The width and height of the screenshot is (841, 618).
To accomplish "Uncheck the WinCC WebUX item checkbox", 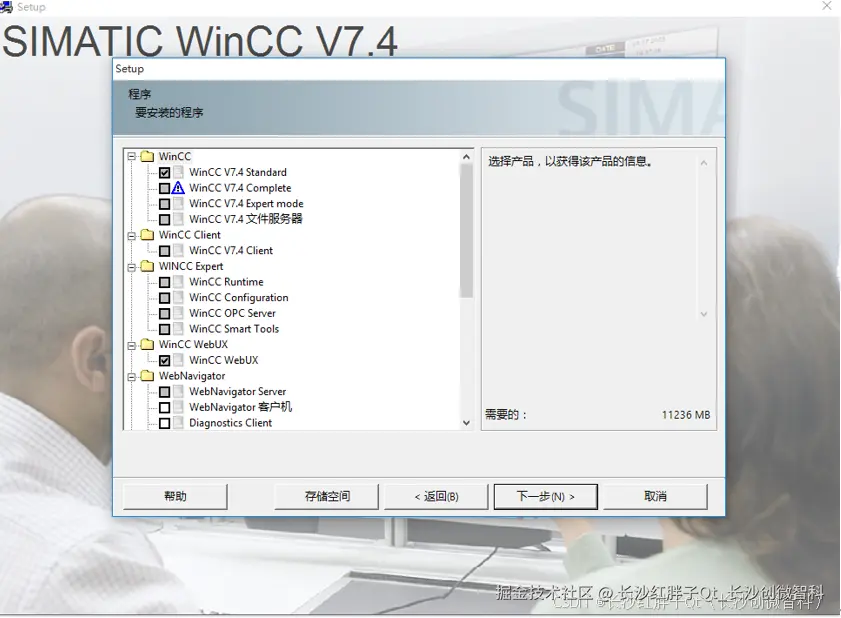I will point(165,360).
